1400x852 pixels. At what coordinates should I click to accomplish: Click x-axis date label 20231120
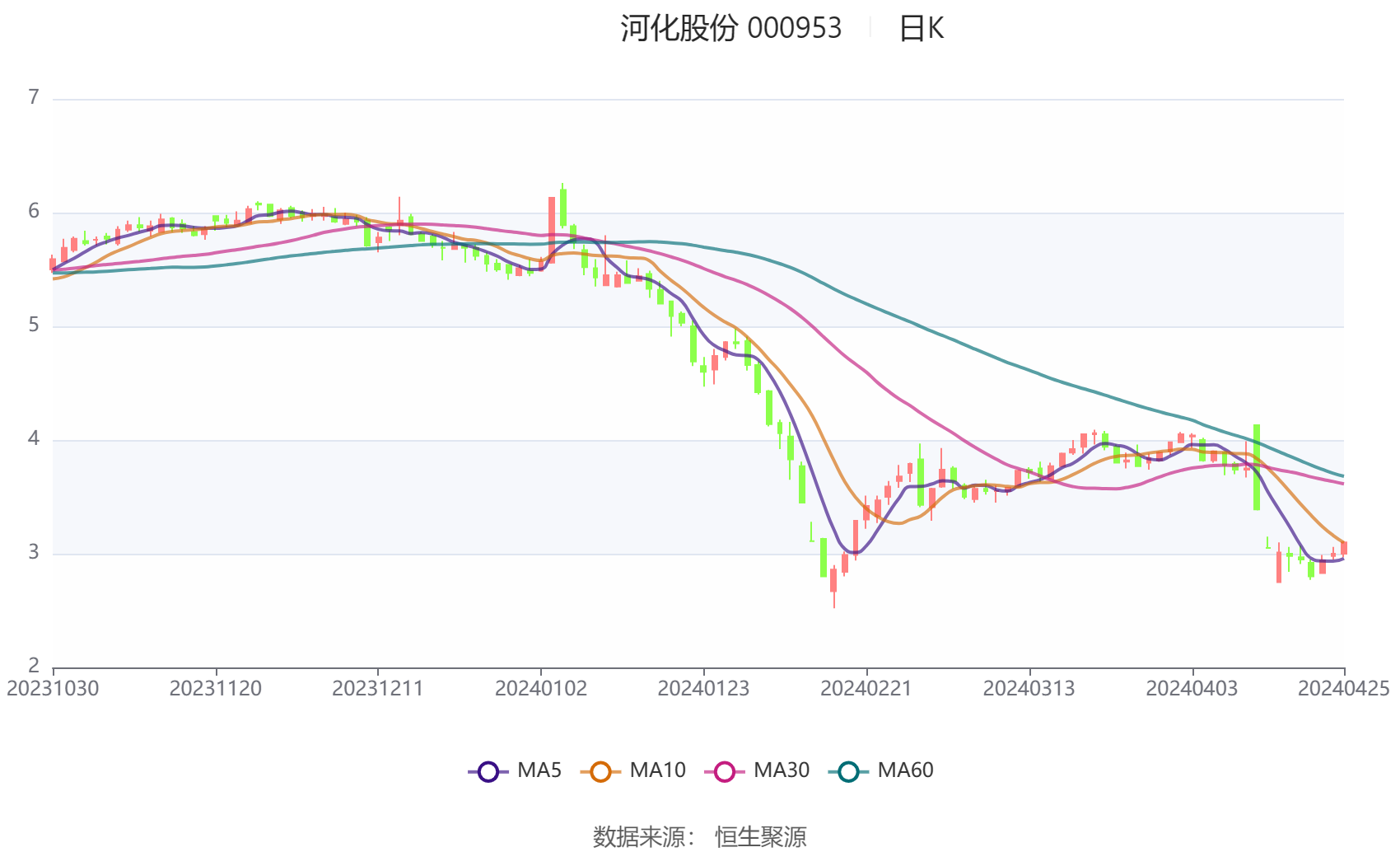tap(216, 689)
